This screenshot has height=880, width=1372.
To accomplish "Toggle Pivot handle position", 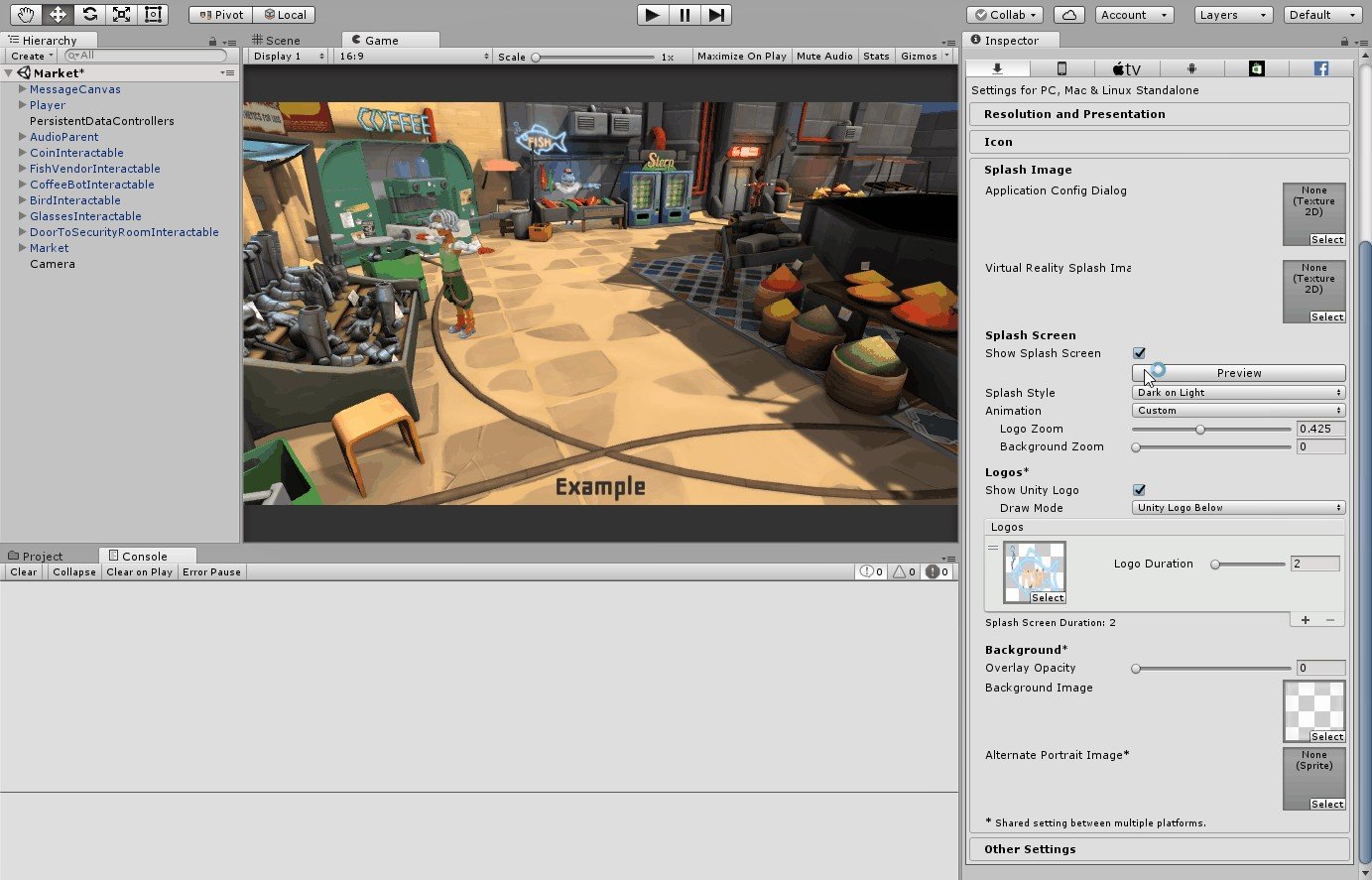I will click(220, 15).
